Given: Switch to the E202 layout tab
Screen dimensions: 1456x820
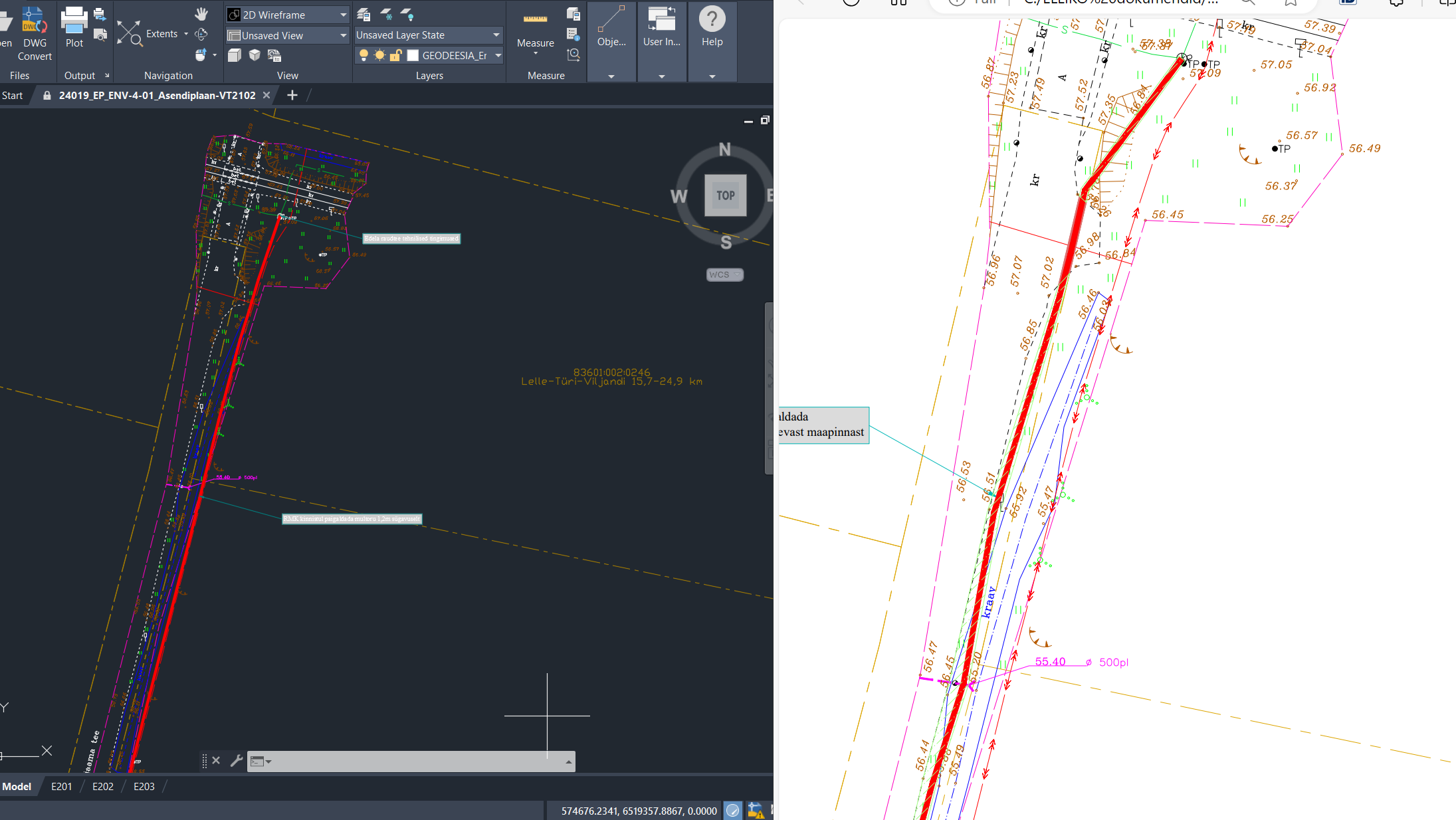Looking at the screenshot, I should (103, 786).
